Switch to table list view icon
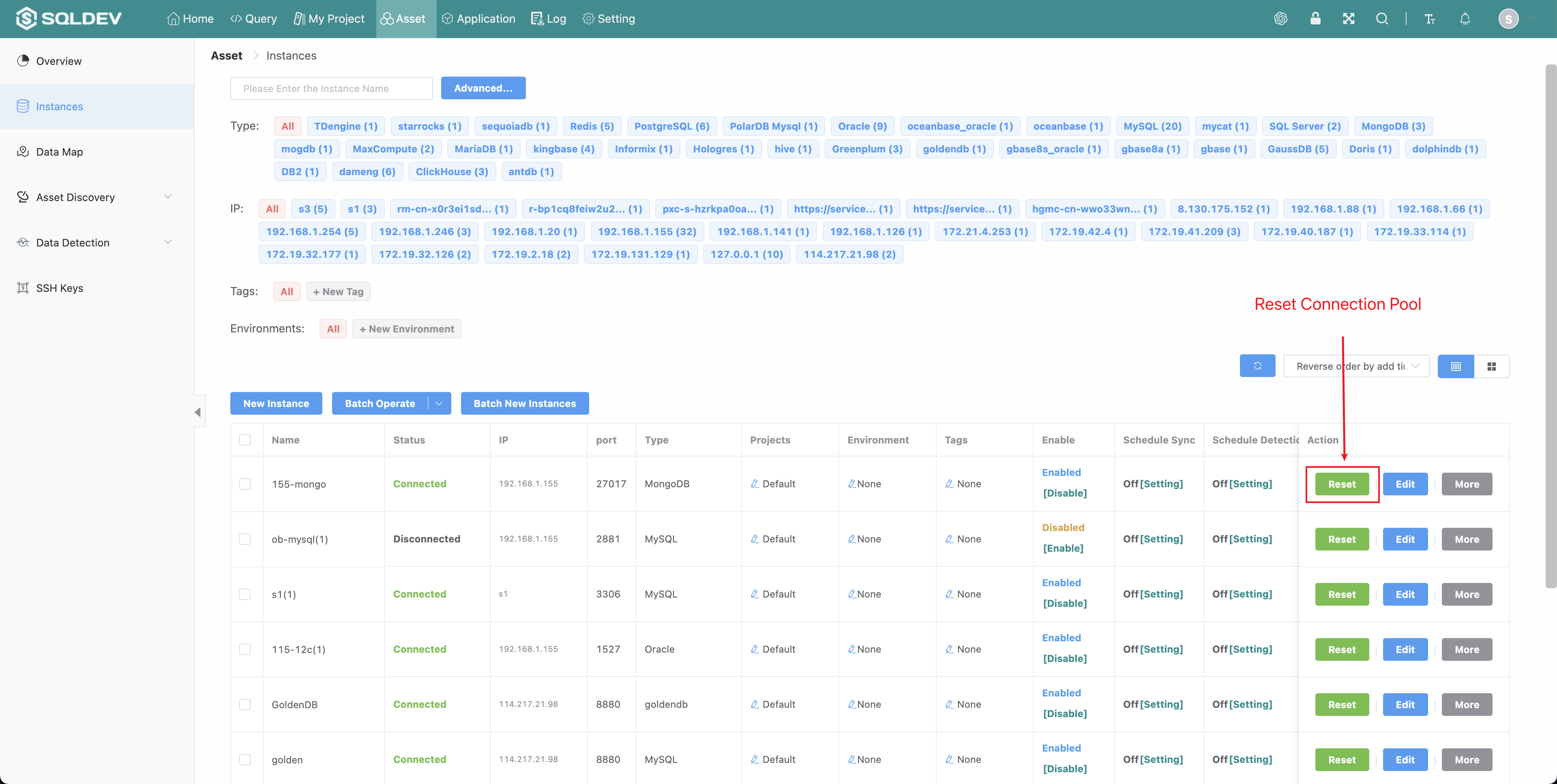Image resolution: width=1557 pixels, height=784 pixels. pyautogui.click(x=1456, y=366)
